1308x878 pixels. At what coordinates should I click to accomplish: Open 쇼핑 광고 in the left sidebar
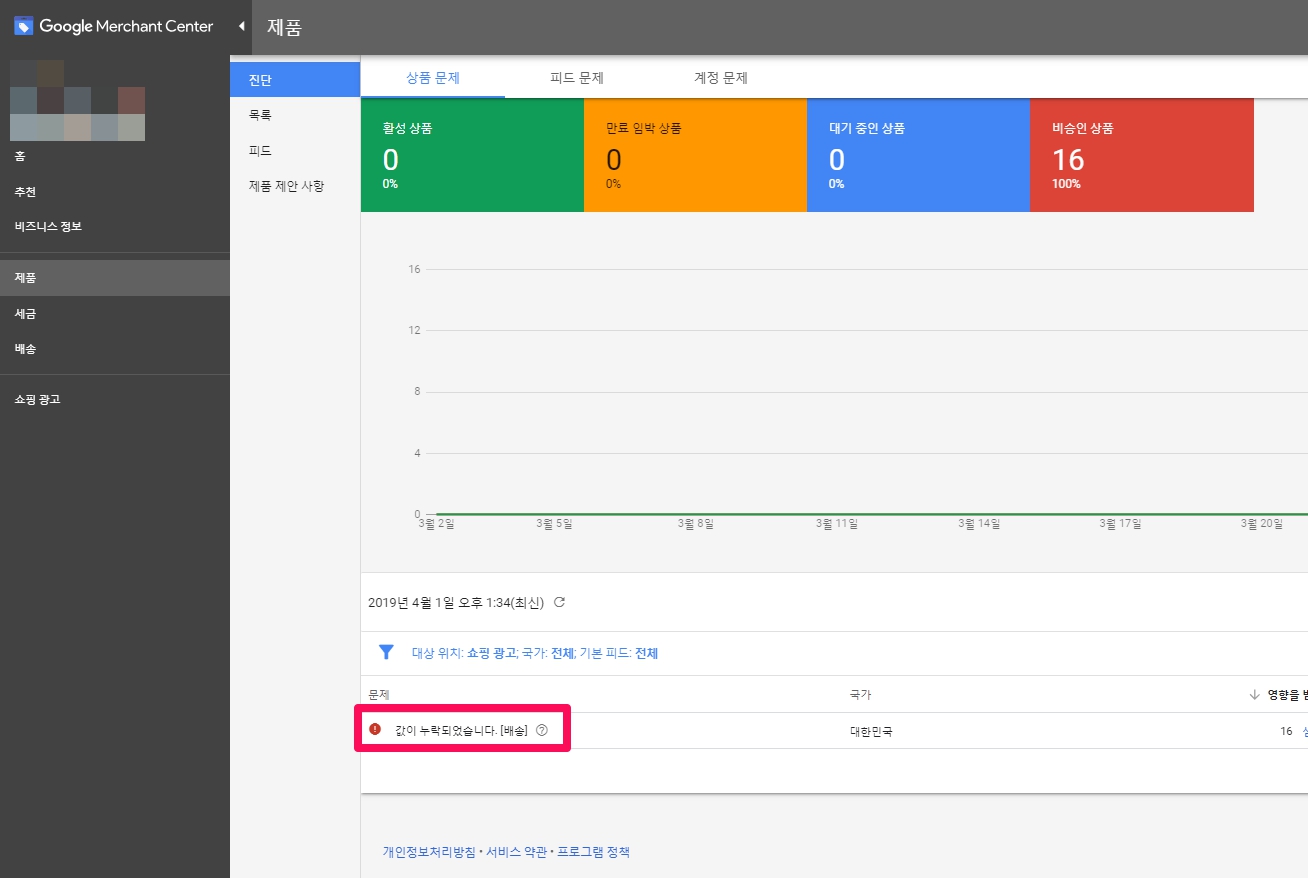click(37, 400)
